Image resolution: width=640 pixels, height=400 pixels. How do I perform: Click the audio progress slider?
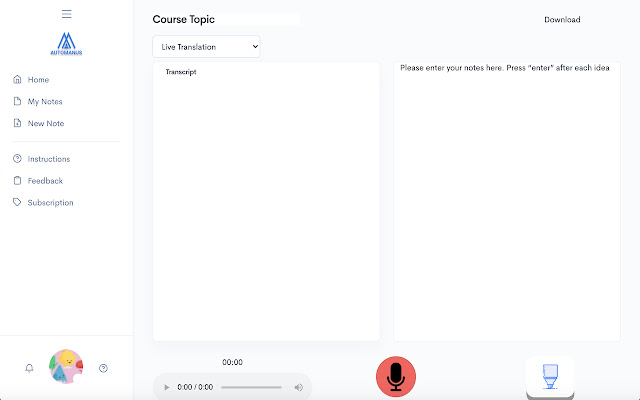click(251, 387)
